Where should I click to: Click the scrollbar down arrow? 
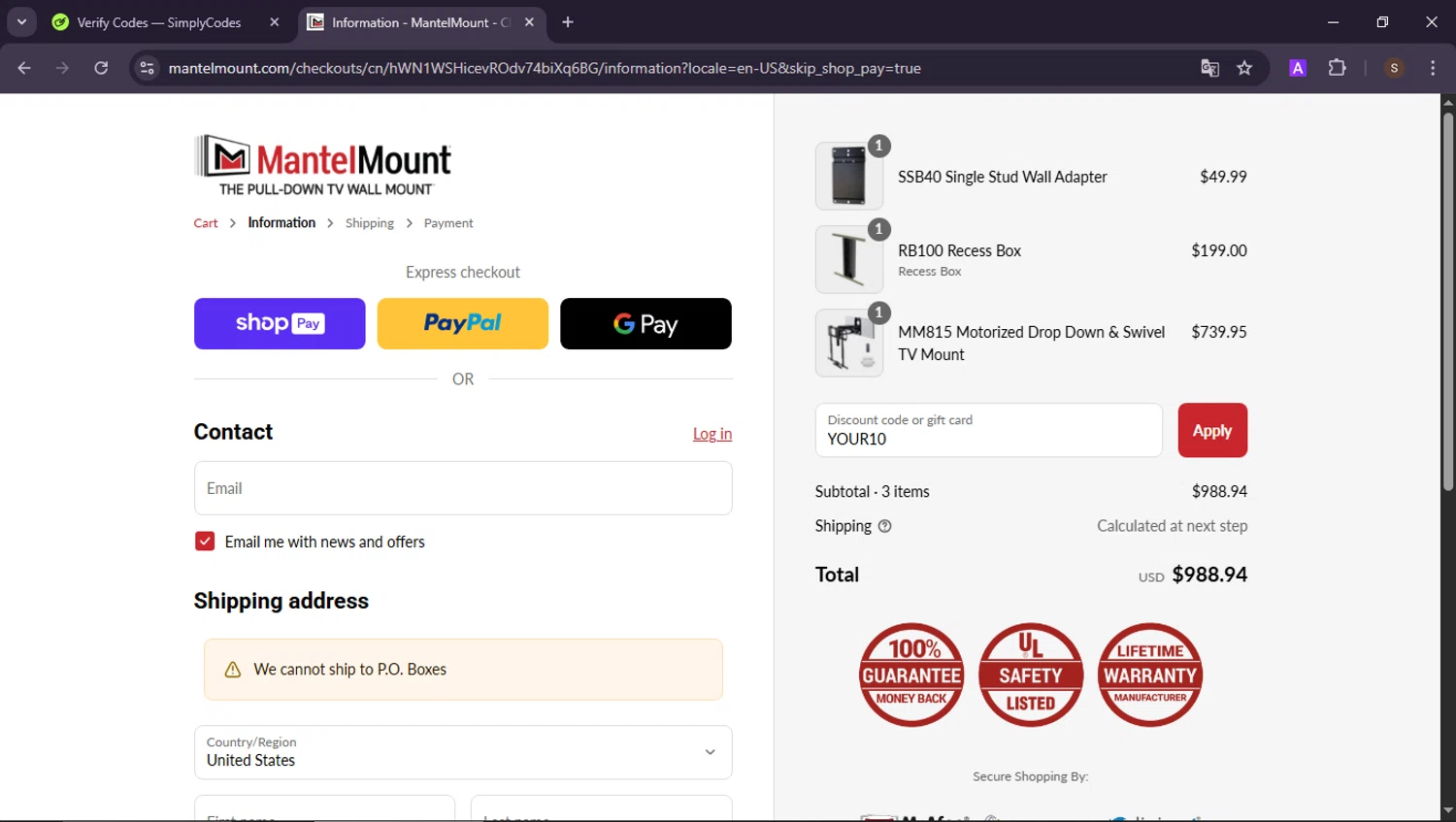coord(1448,810)
